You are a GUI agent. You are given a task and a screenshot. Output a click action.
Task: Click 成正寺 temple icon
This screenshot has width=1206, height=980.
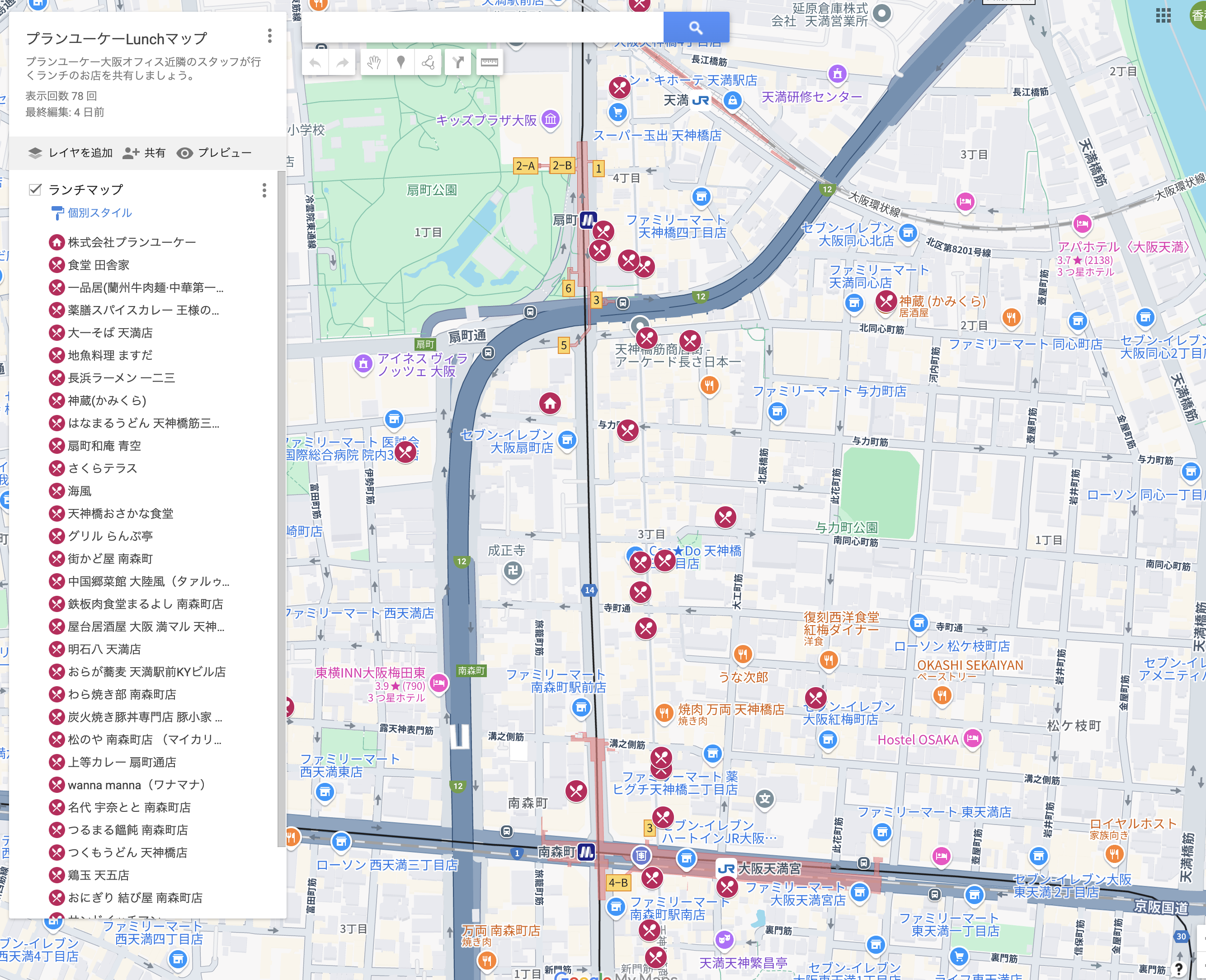point(513,571)
